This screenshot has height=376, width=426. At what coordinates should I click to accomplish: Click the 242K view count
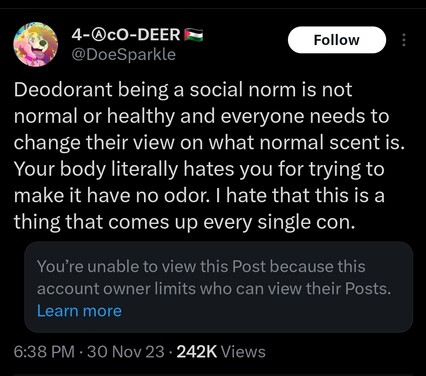click(197, 352)
